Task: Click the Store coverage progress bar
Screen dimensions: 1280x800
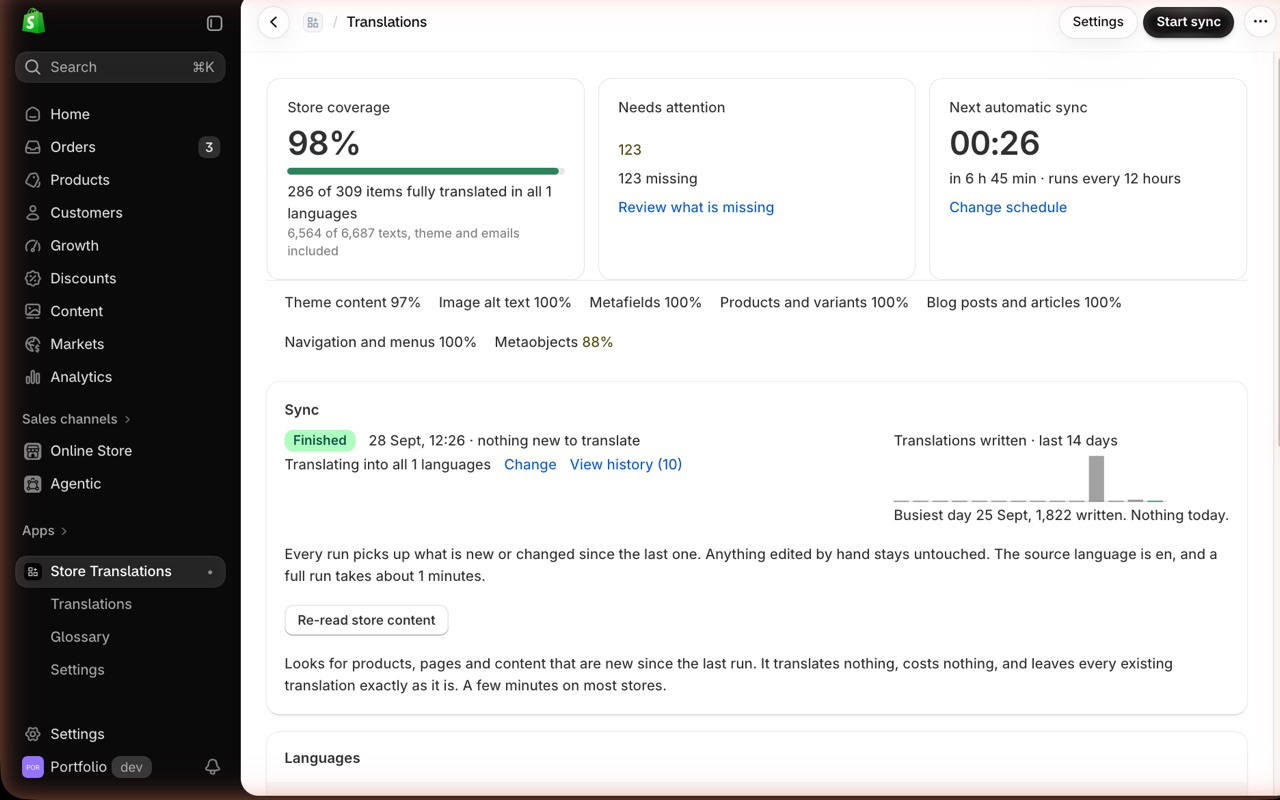Action: [x=426, y=171]
